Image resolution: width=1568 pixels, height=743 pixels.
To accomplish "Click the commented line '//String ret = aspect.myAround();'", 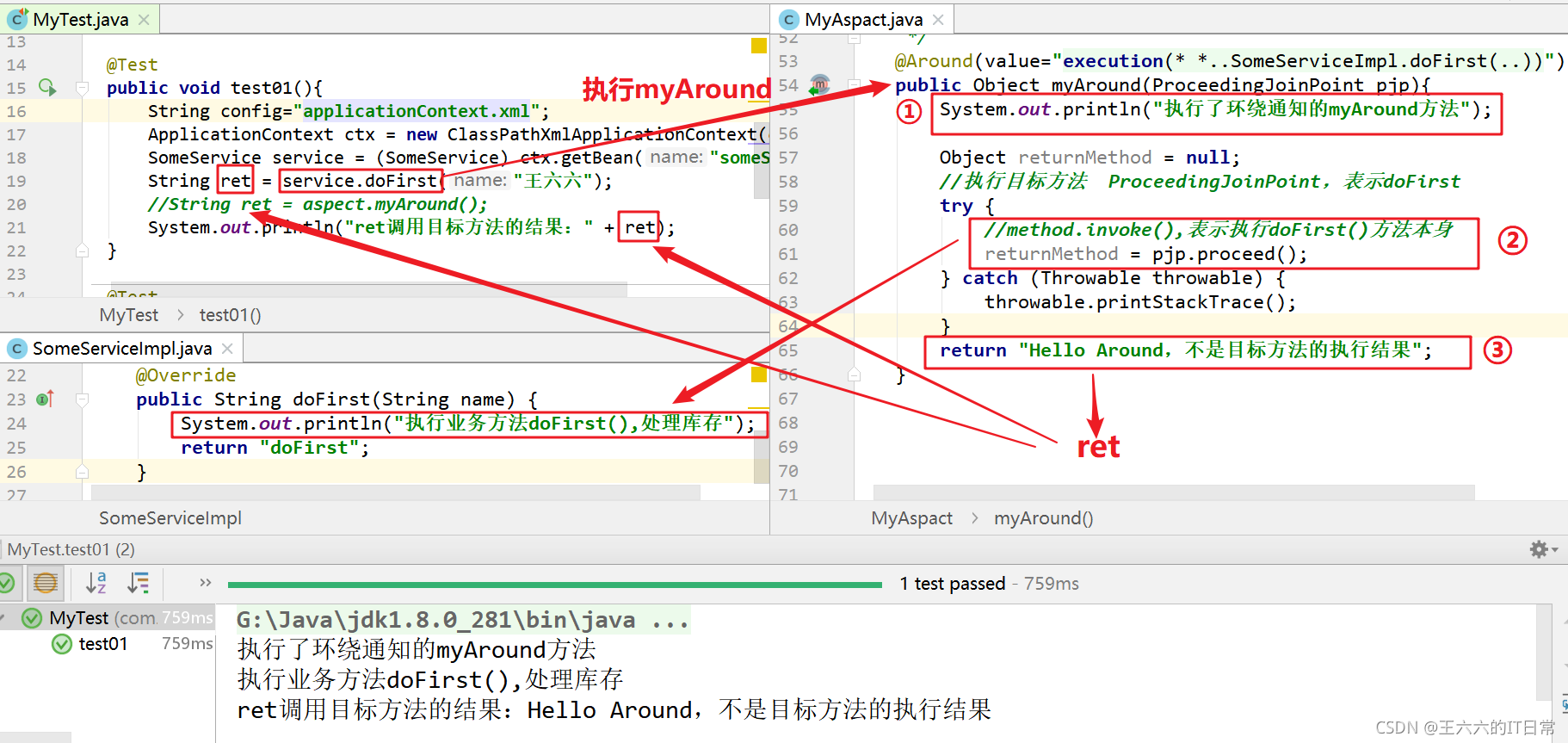I will point(318,204).
